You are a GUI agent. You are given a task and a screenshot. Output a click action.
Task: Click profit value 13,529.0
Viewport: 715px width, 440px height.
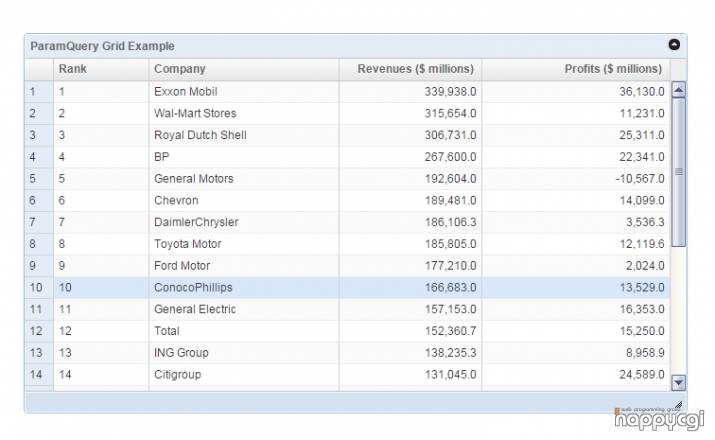coord(642,288)
